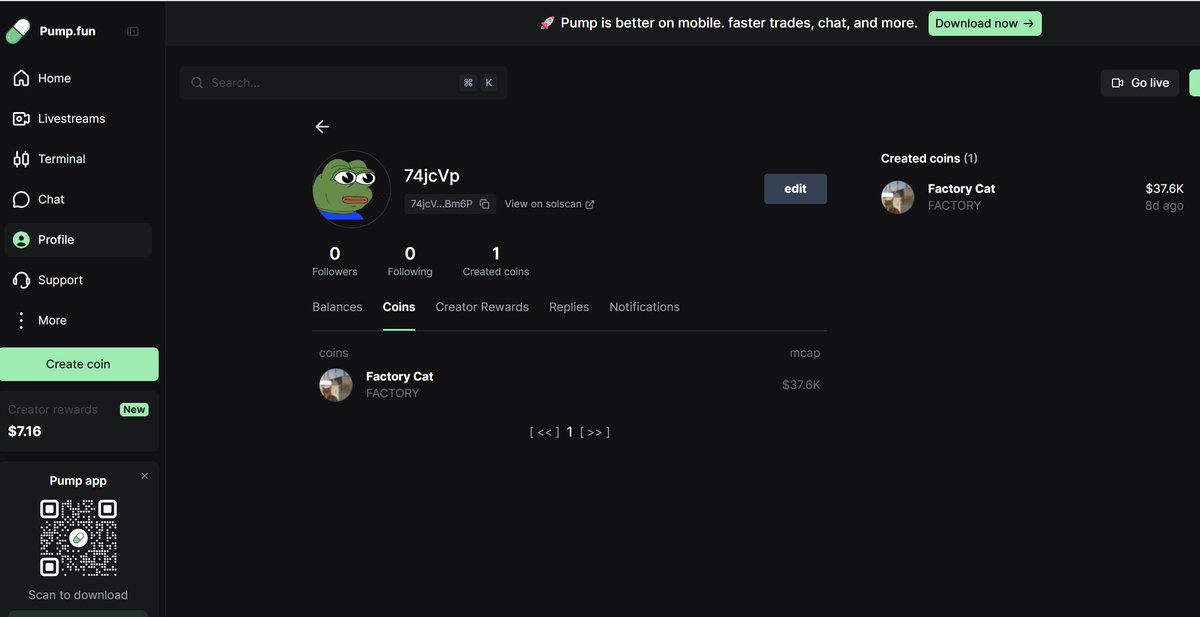This screenshot has width=1200, height=617.
Task: Click the mcap column header
Action: (x=804, y=353)
